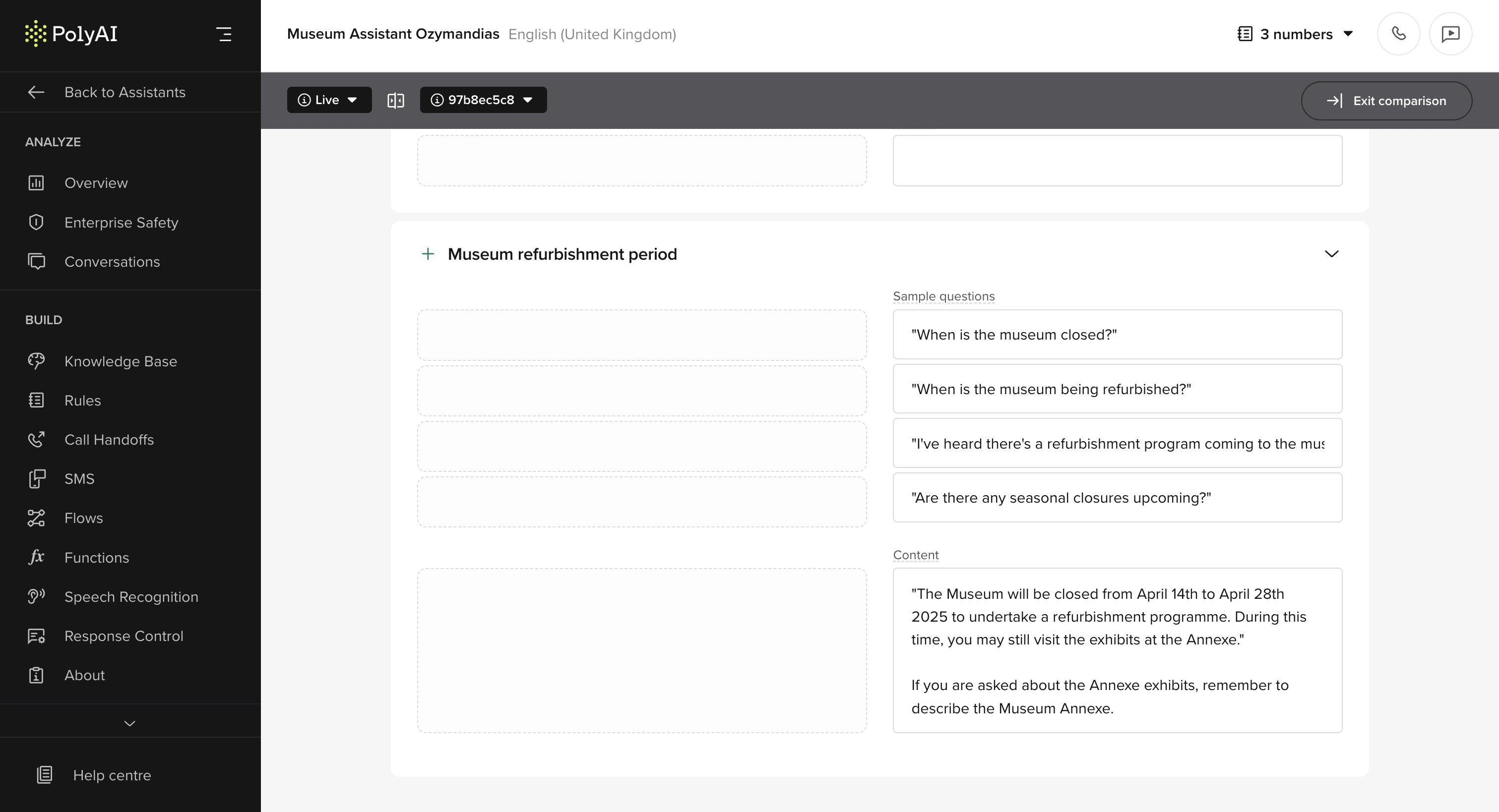This screenshot has height=812, width=1499.
Task: Collapse the sidebar with the hamburger icon
Action: click(x=224, y=34)
